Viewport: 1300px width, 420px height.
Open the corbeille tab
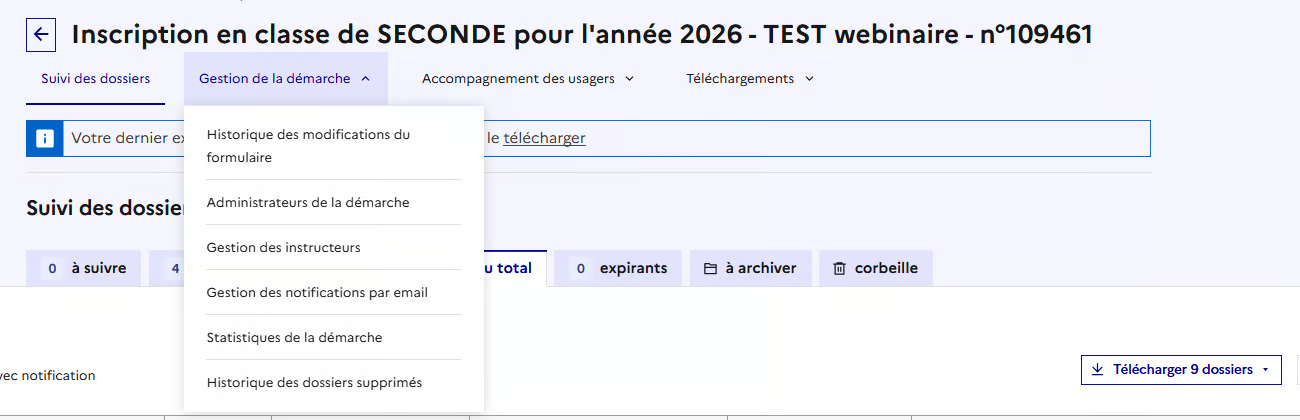[x=875, y=268]
